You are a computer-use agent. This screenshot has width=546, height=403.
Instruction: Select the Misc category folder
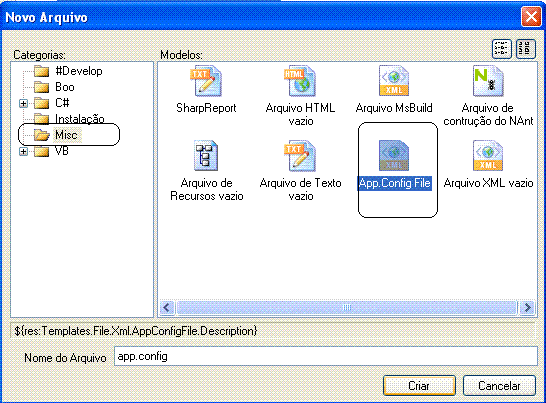click(x=57, y=135)
